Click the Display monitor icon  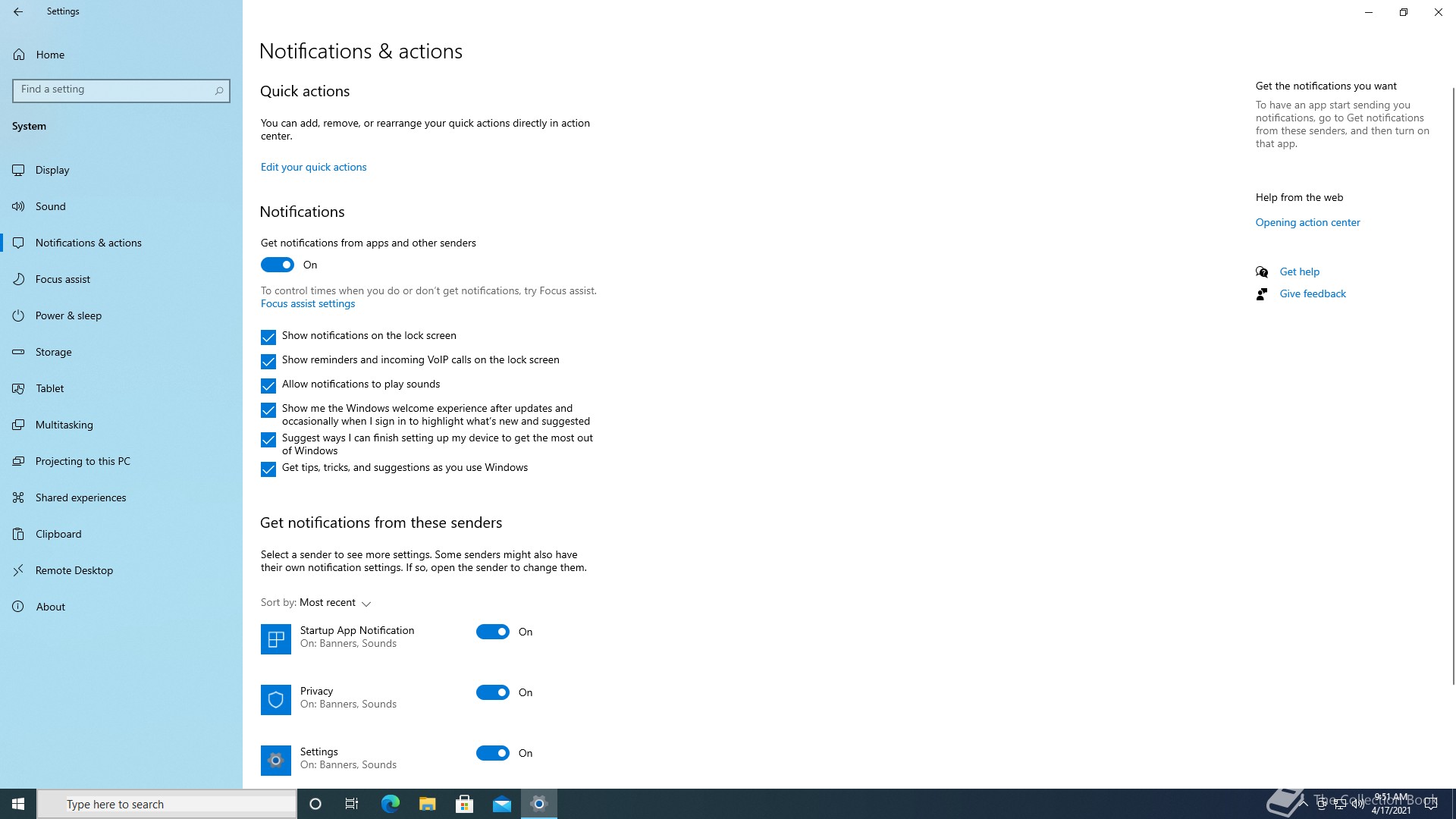19,170
